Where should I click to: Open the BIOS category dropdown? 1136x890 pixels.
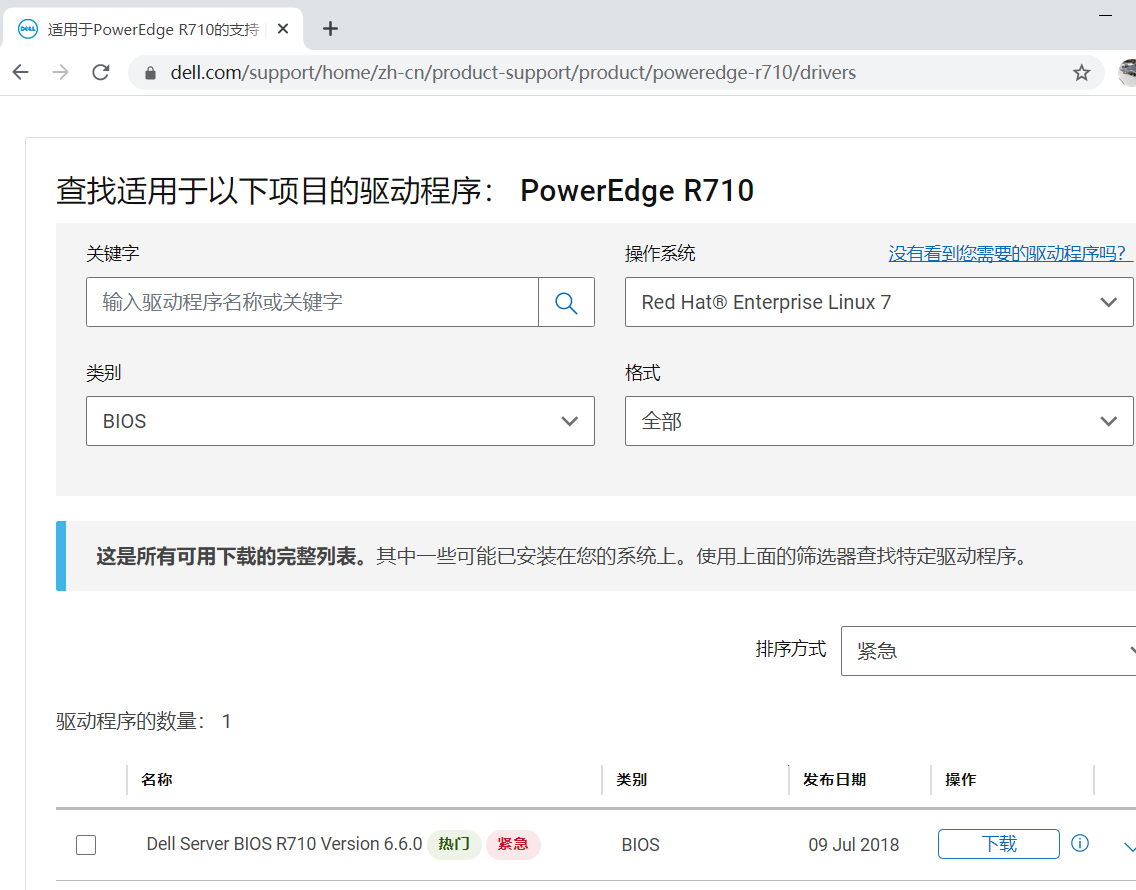pyautogui.click(x=340, y=421)
